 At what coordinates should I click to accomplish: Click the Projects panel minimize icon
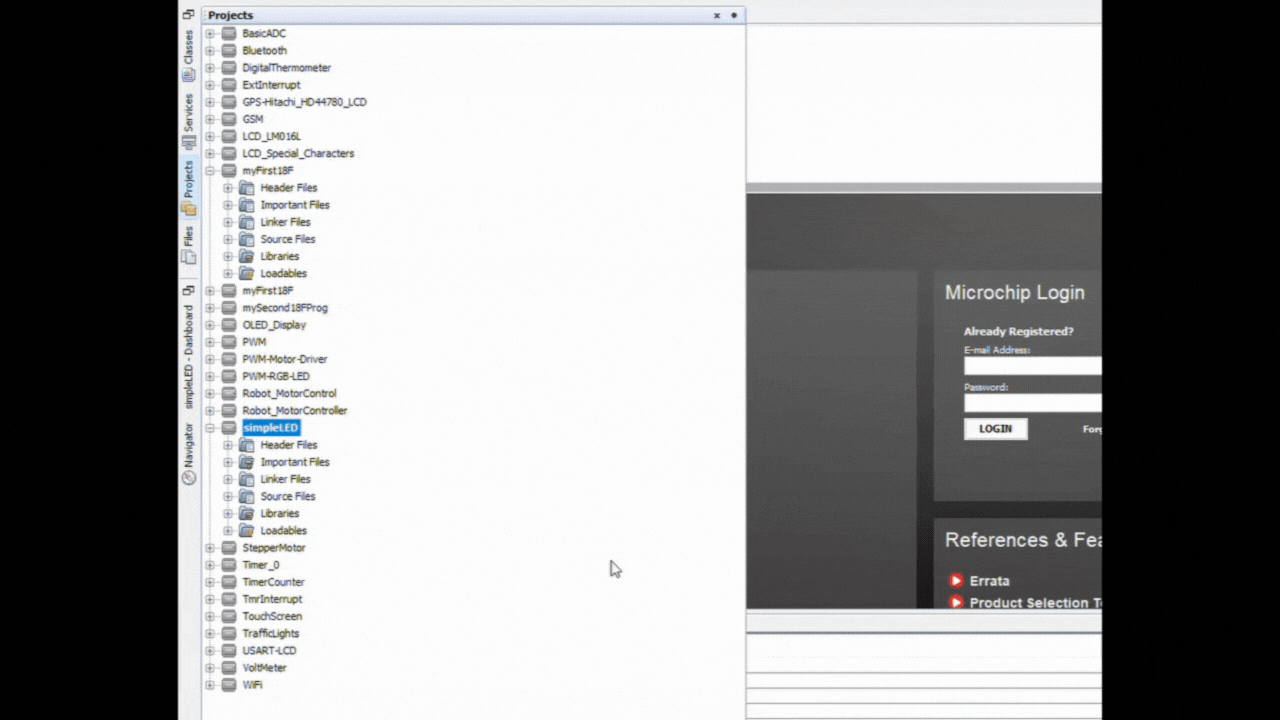click(734, 16)
